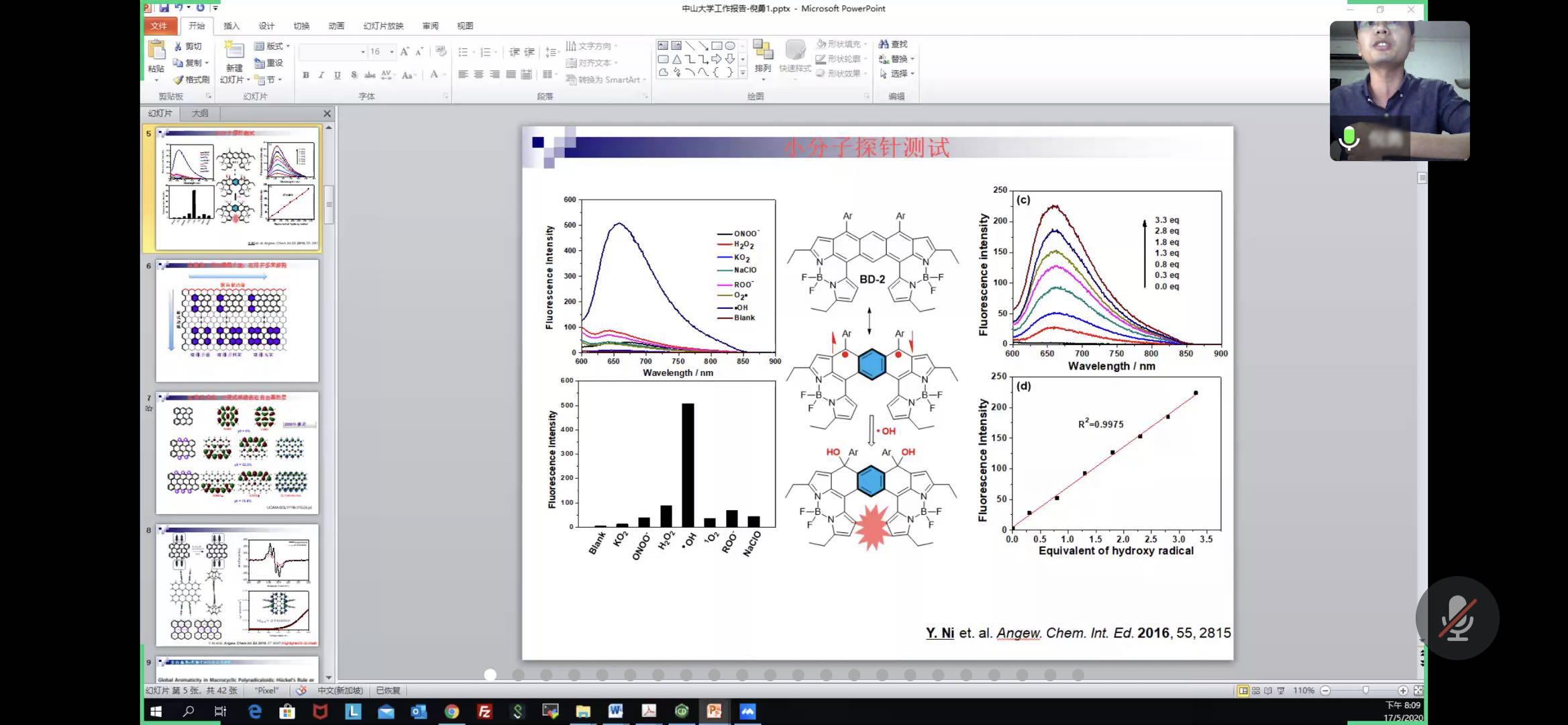Open the font size dropdown
Image resolution: width=1568 pixels, height=725 pixels.
pyautogui.click(x=392, y=52)
